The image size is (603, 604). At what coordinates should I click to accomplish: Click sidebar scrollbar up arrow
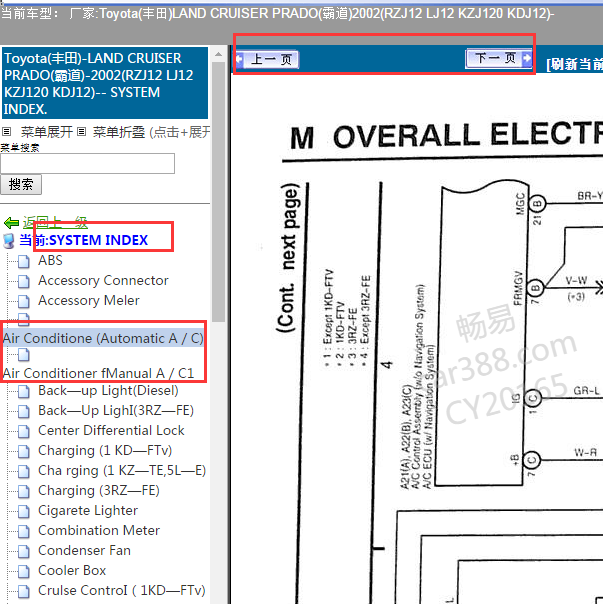coord(218,55)
